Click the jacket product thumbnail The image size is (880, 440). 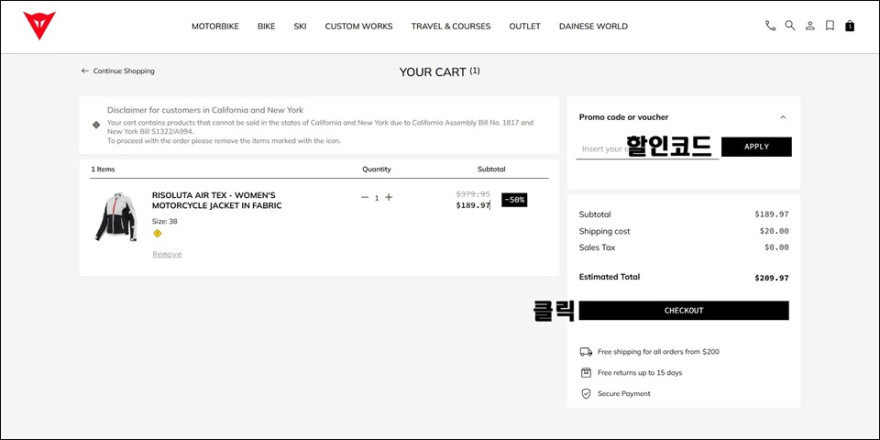(x=115, y=217)
